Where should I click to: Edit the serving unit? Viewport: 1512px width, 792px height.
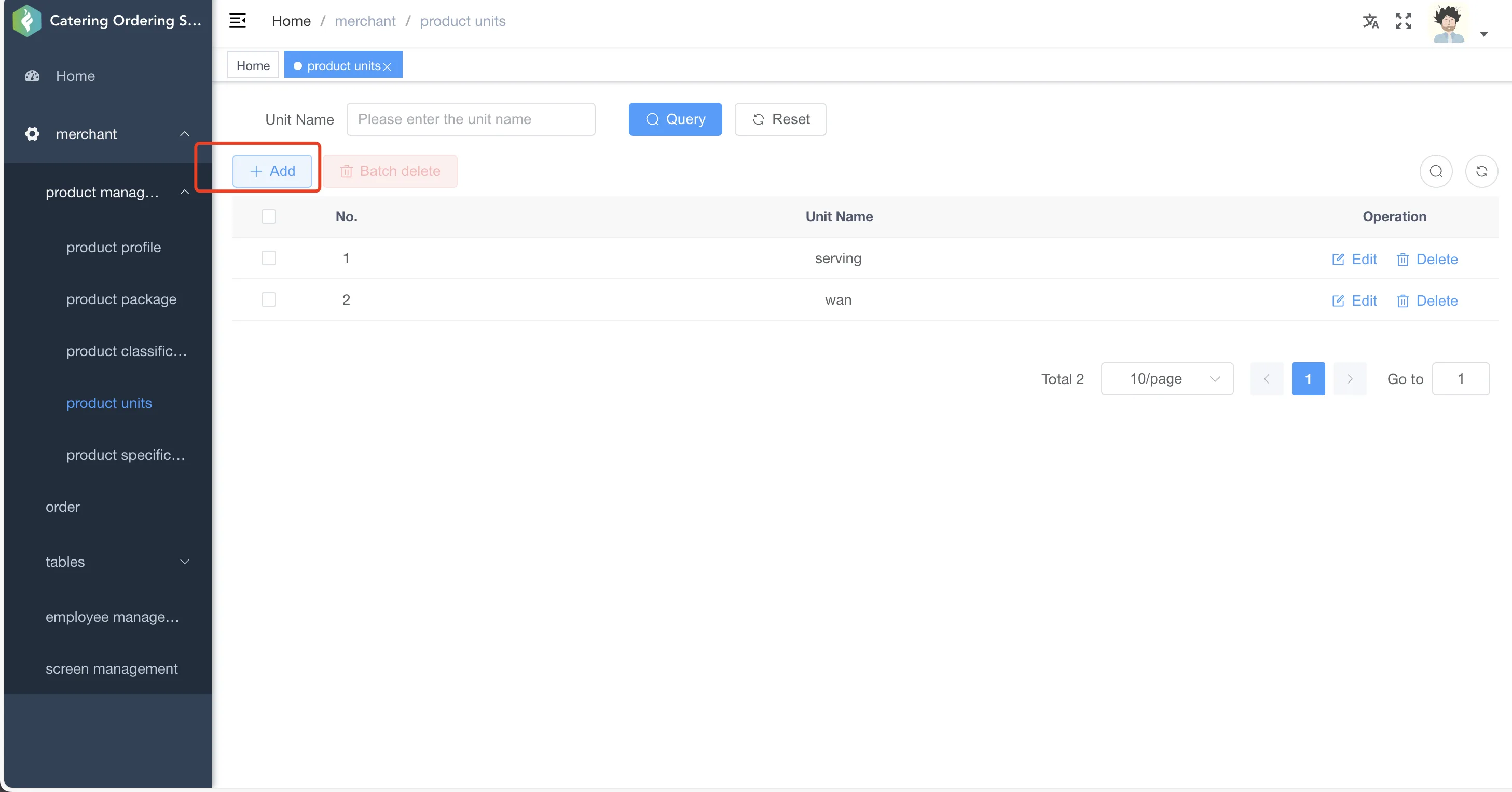pos(1354,259)
